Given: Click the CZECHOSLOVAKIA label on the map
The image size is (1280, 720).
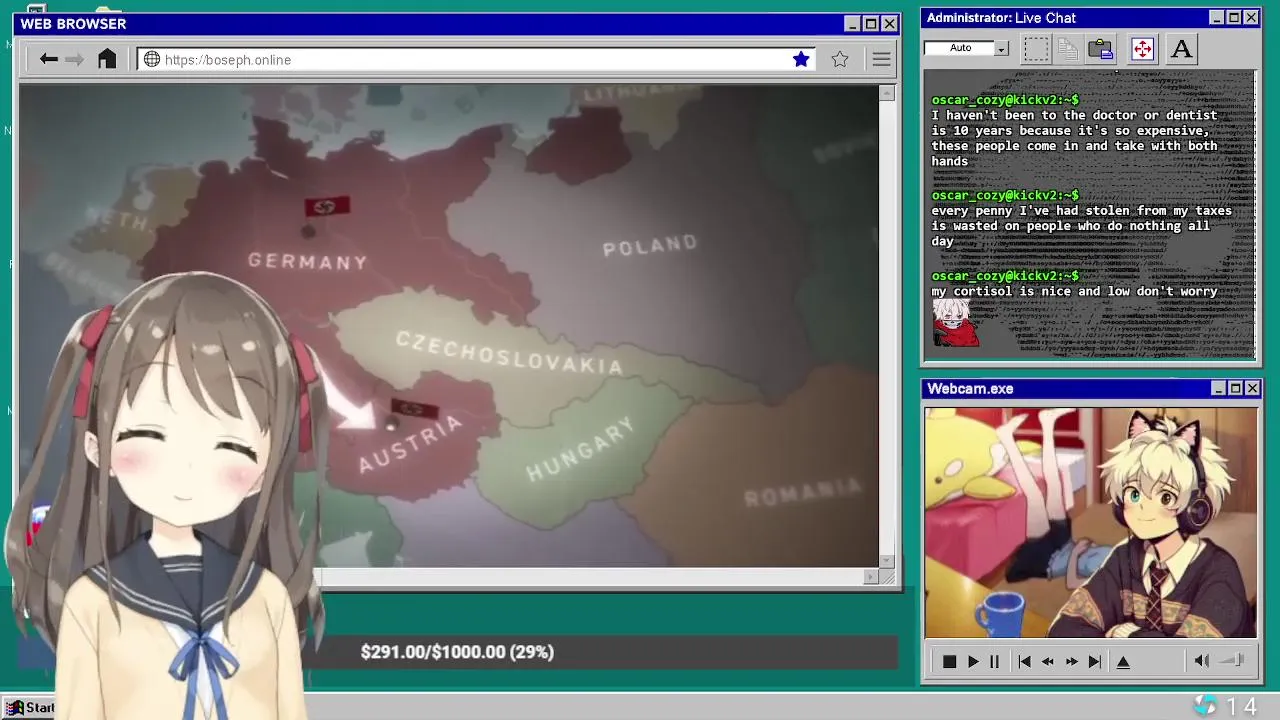Looking at the screenshot, I should click(x=509, y=352).
